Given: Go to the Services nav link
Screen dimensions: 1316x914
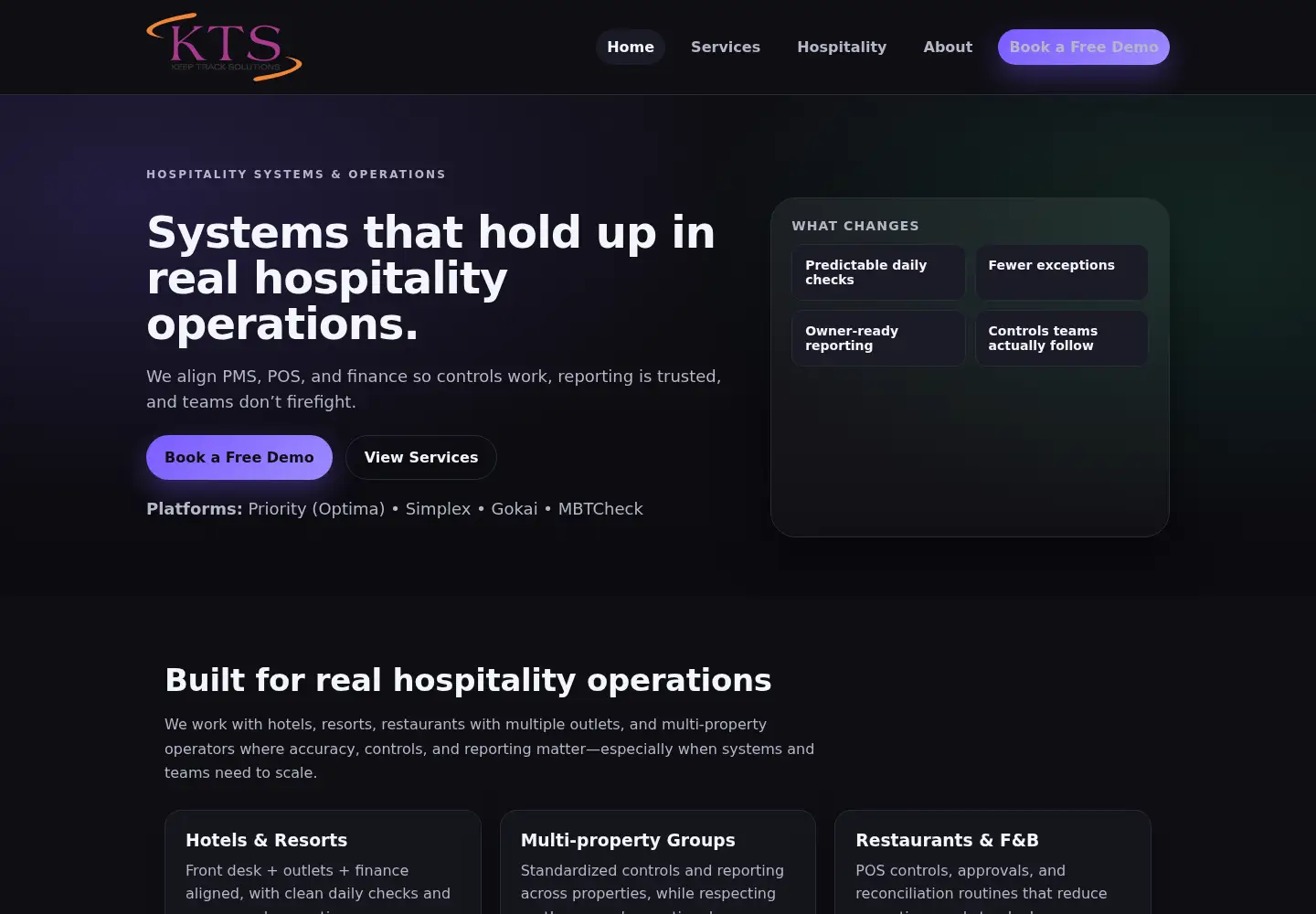Looking at the screenshot, I should click(726, 47).
